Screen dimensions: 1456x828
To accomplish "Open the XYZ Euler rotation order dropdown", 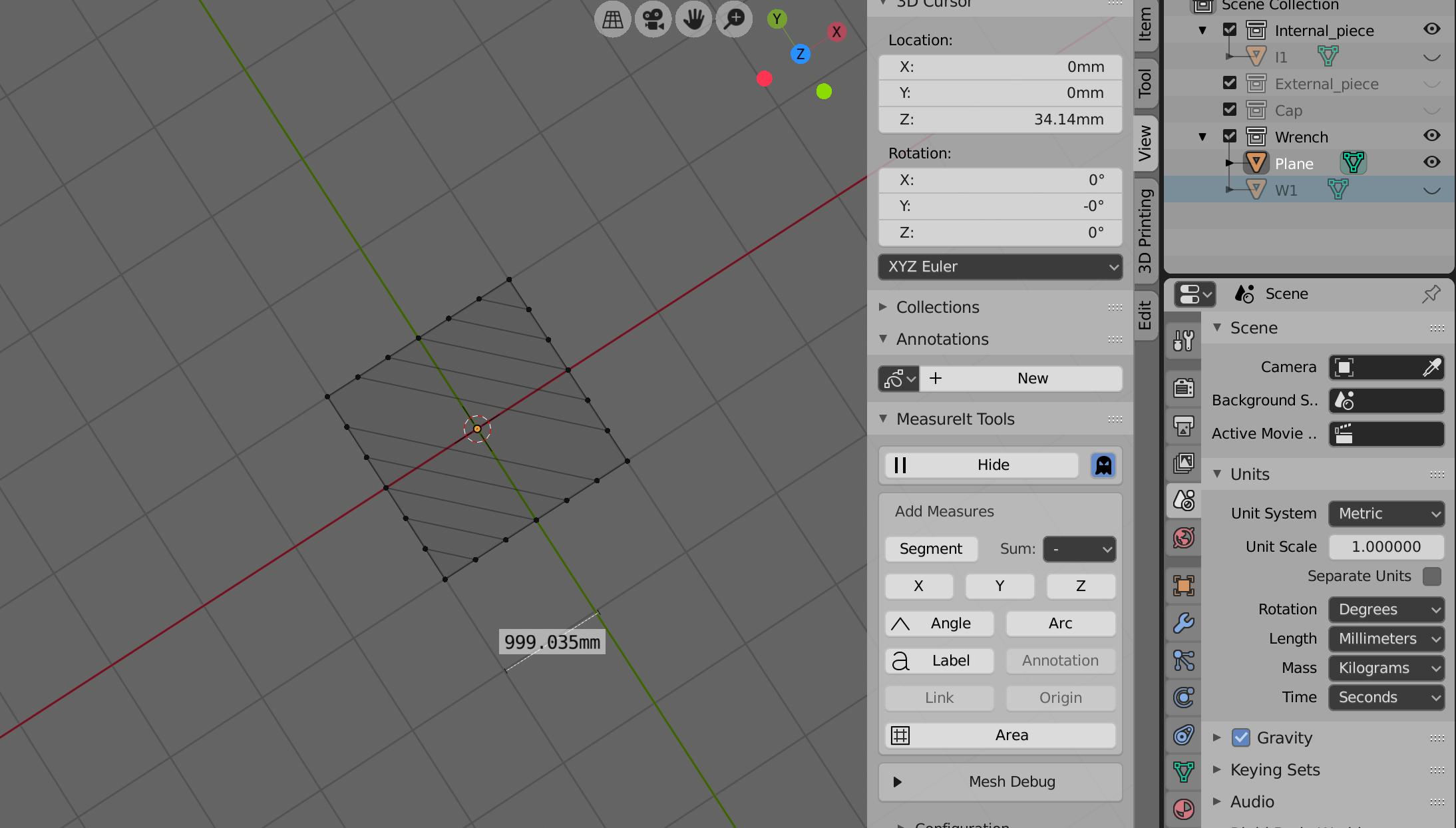I will 1000,266.
